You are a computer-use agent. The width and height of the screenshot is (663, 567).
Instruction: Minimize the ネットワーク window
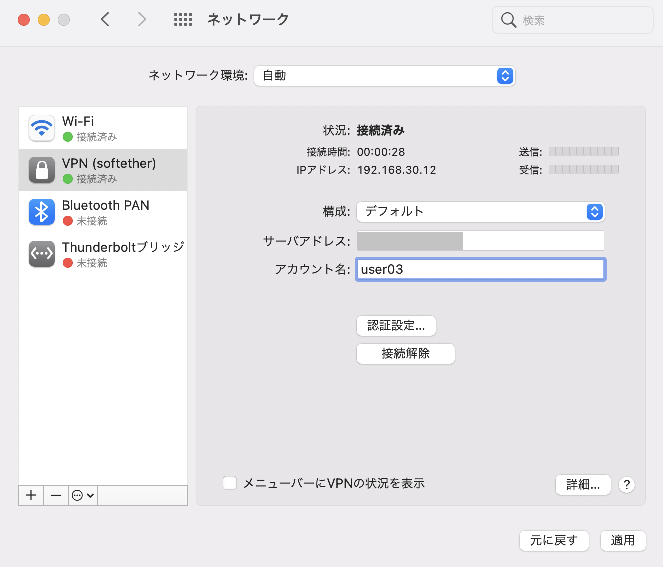[44, 20]
